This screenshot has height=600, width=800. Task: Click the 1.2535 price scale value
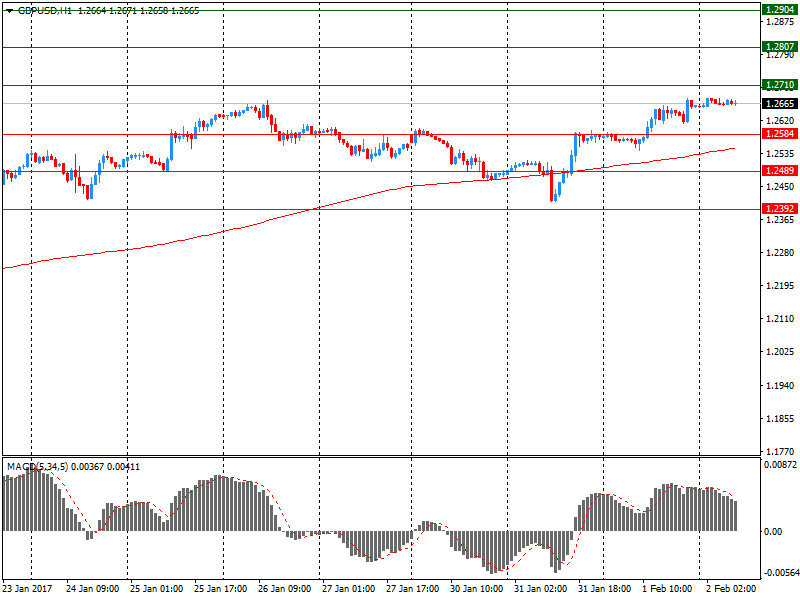pos(780,154)
